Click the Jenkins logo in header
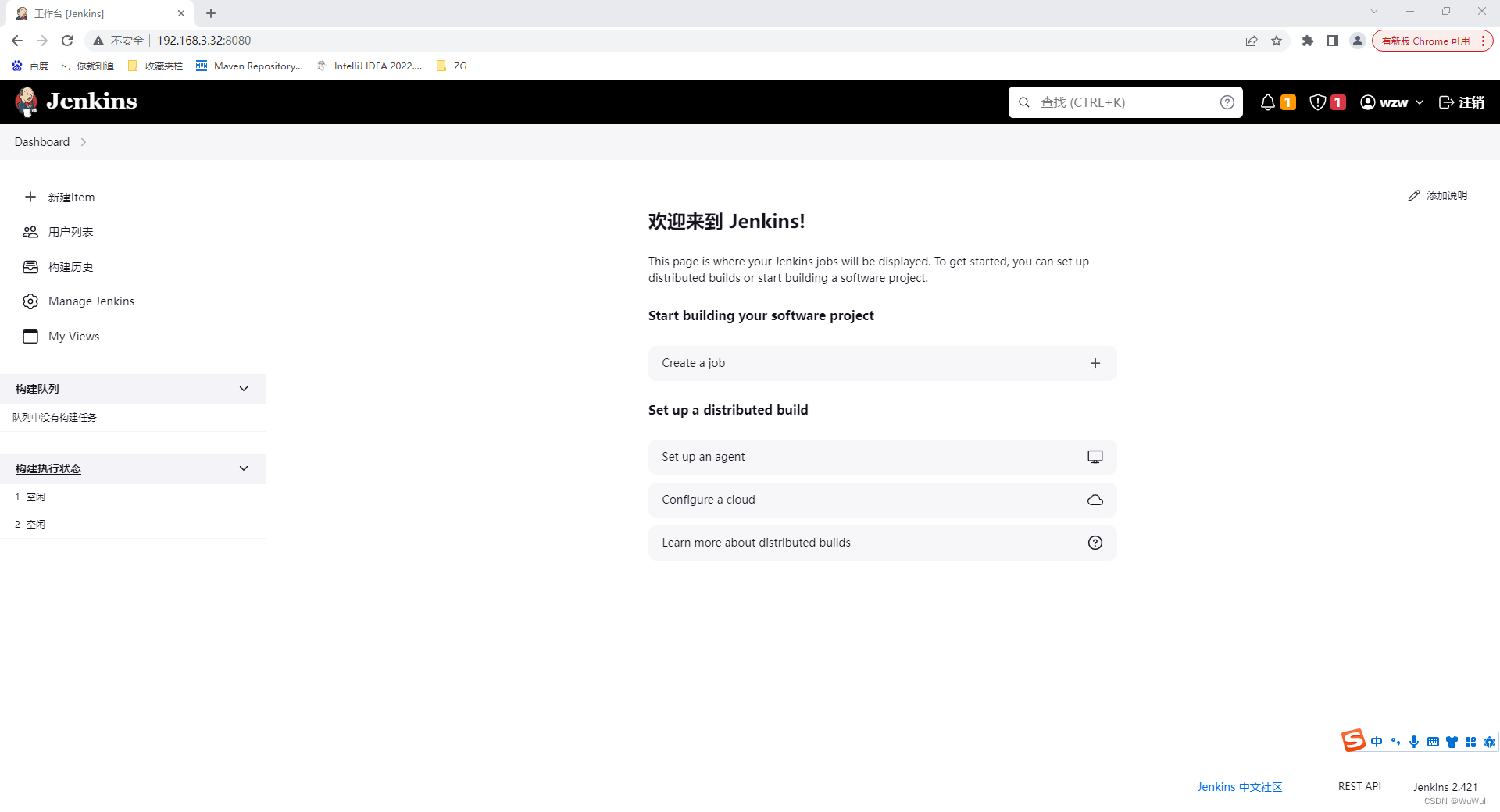The image size is (1500, 812). [x=76, y=101]
